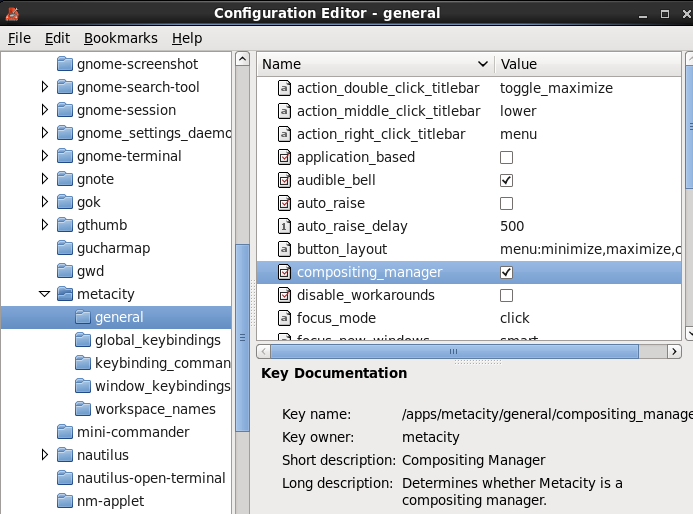Viewport: 693px width, 514px height.
Task: Click the tree scrollbar up arrow
Action: point(242,59)
